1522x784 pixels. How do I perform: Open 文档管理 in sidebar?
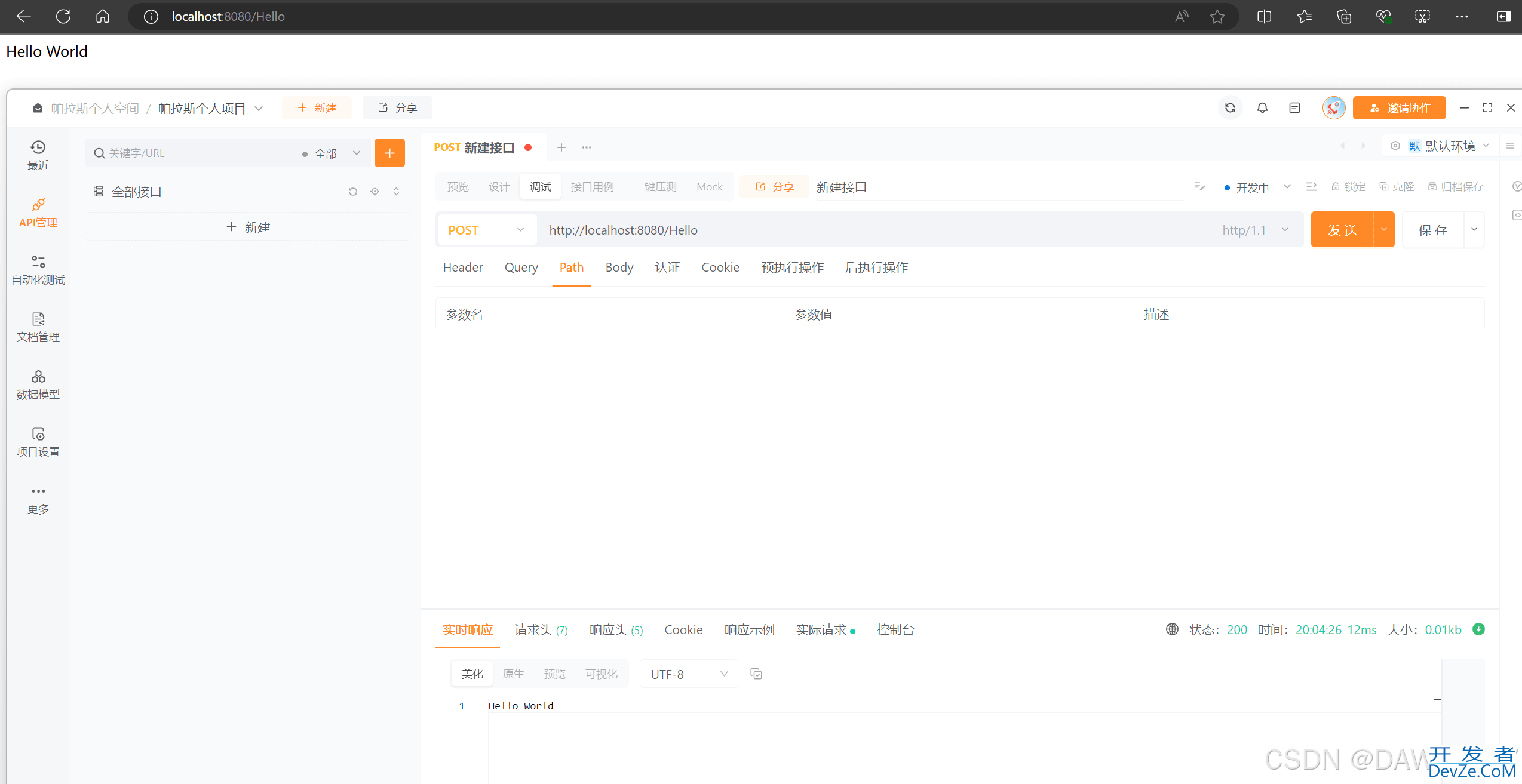click(x=38, y=328)
